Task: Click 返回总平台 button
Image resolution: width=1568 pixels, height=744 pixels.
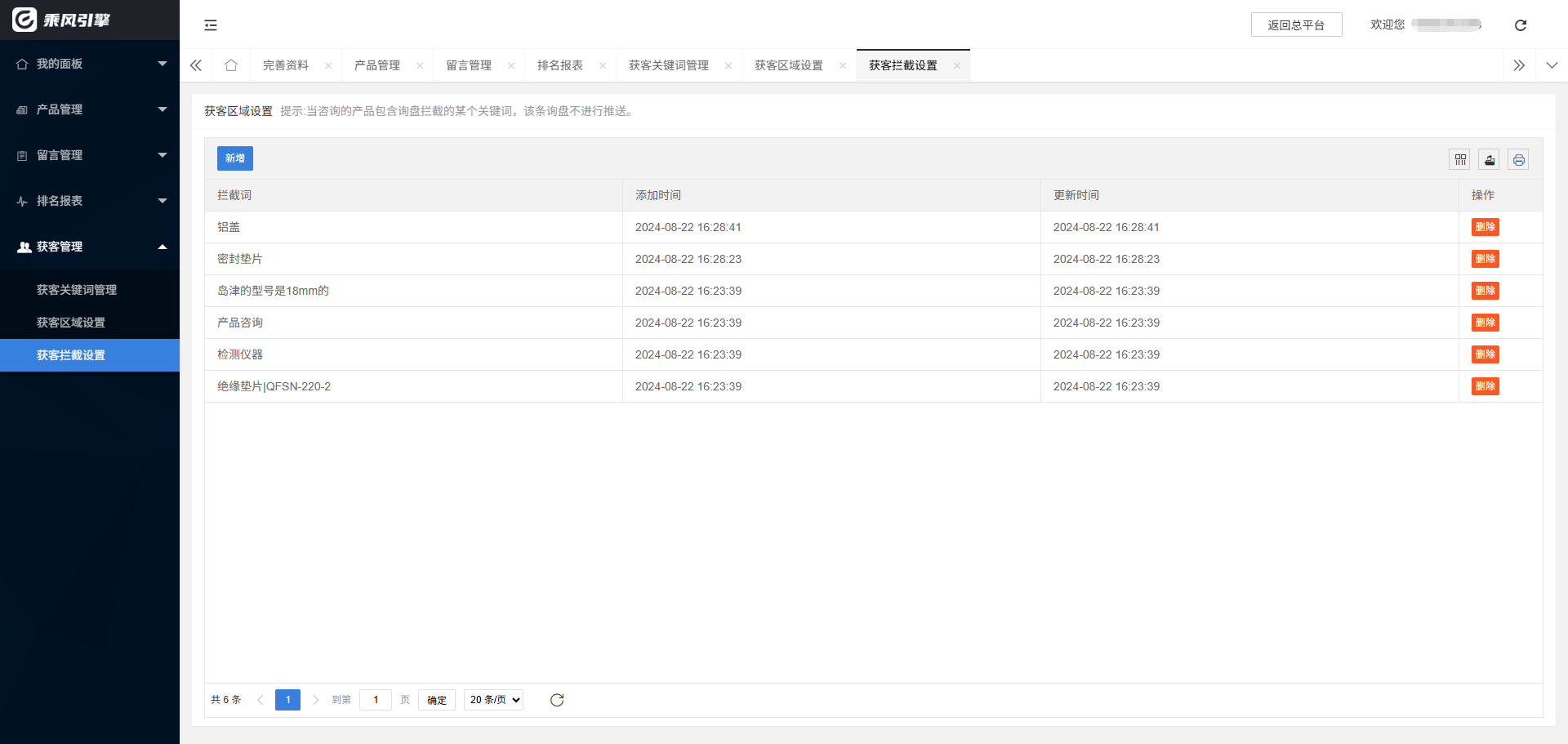Action: [x=1296, y=25]
